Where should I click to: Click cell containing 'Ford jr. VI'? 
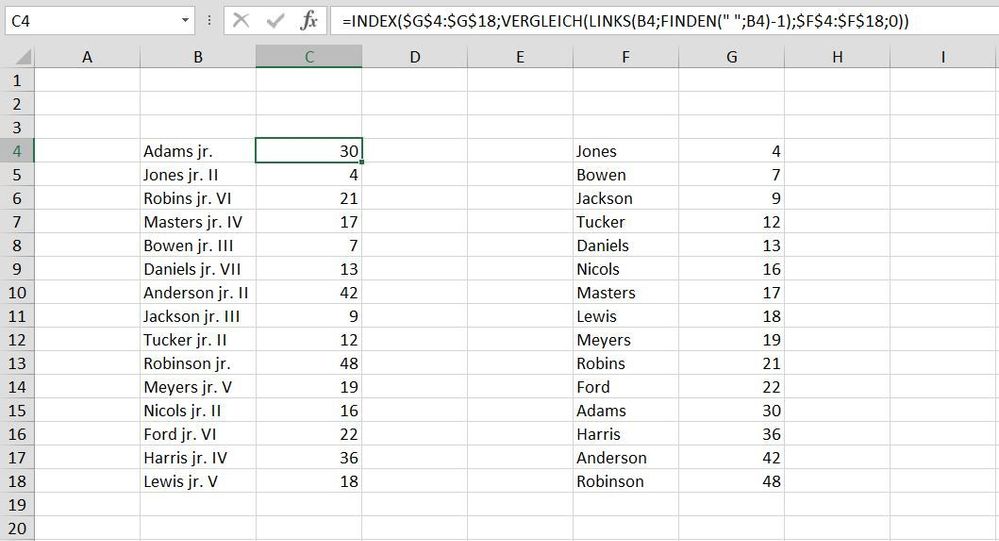198,434
